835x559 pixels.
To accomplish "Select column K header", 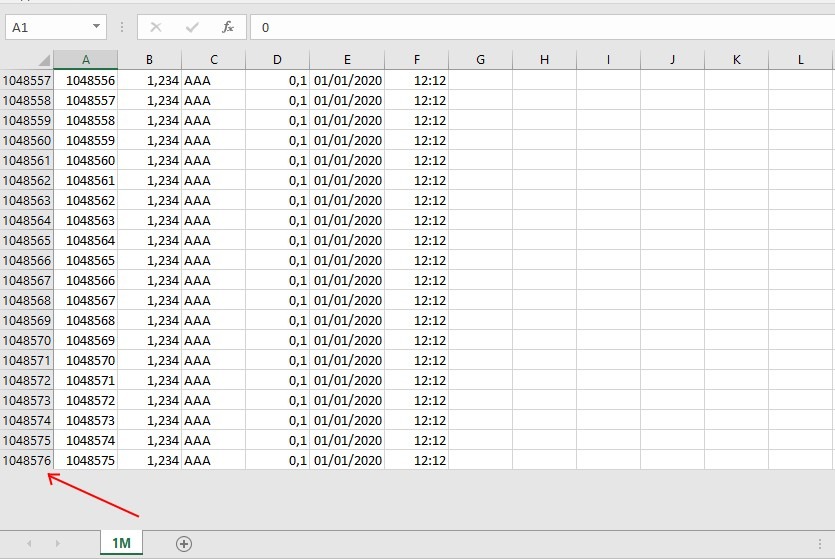I will click(736, 60).
